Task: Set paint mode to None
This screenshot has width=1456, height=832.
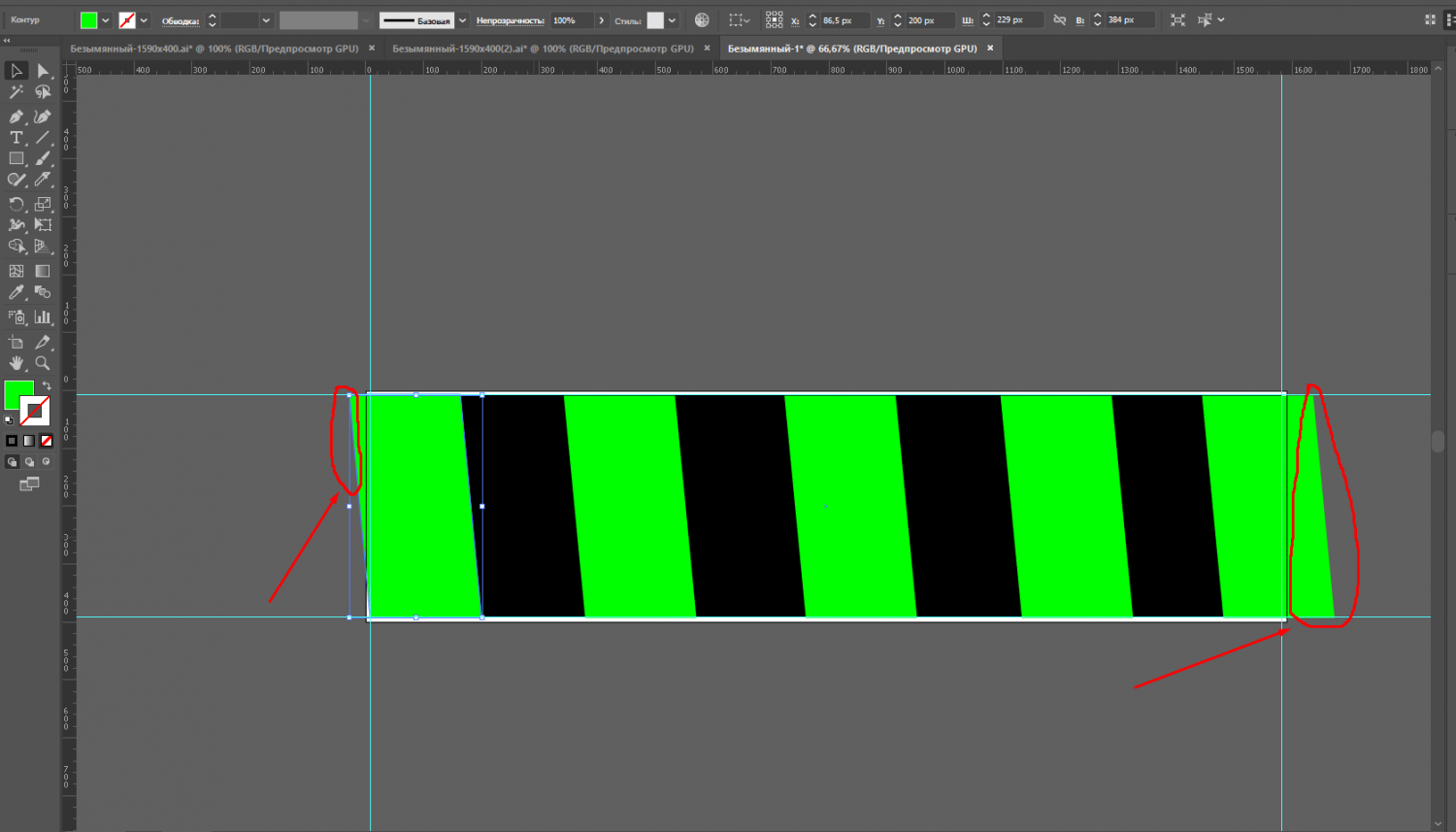Action: pyautogui.click(x=46, y=441)
